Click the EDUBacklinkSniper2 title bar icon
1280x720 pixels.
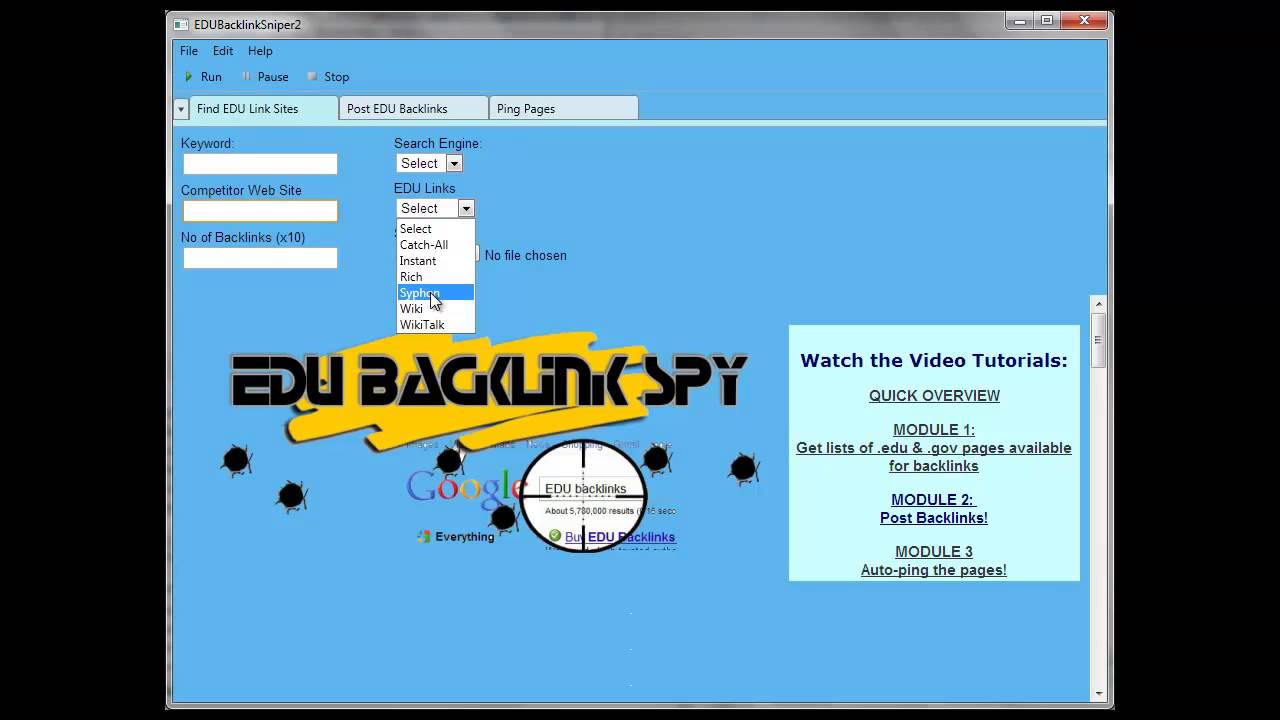click(x=181, y=24)
